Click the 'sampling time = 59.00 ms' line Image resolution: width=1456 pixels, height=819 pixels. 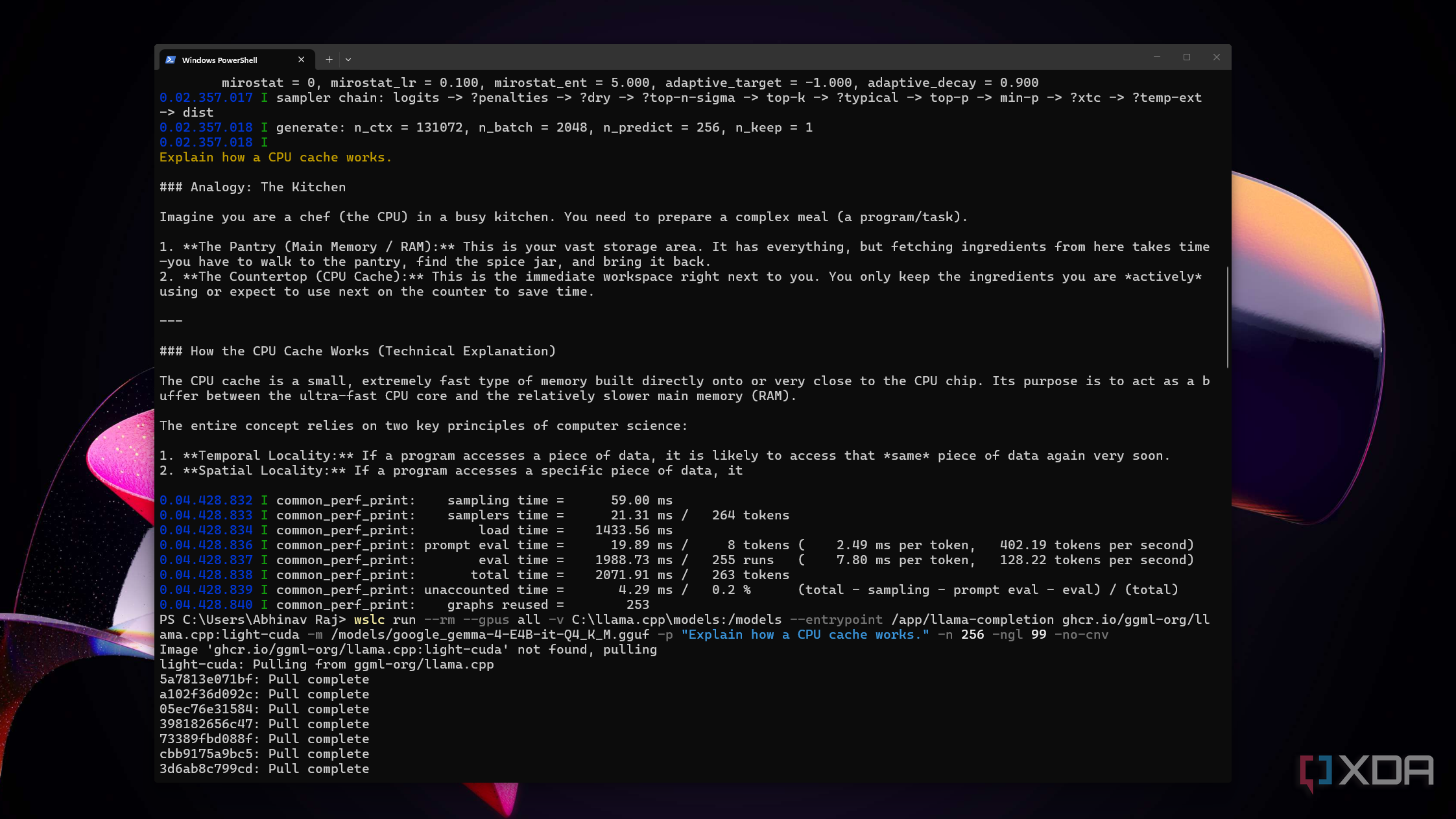[x=416, y=501]
